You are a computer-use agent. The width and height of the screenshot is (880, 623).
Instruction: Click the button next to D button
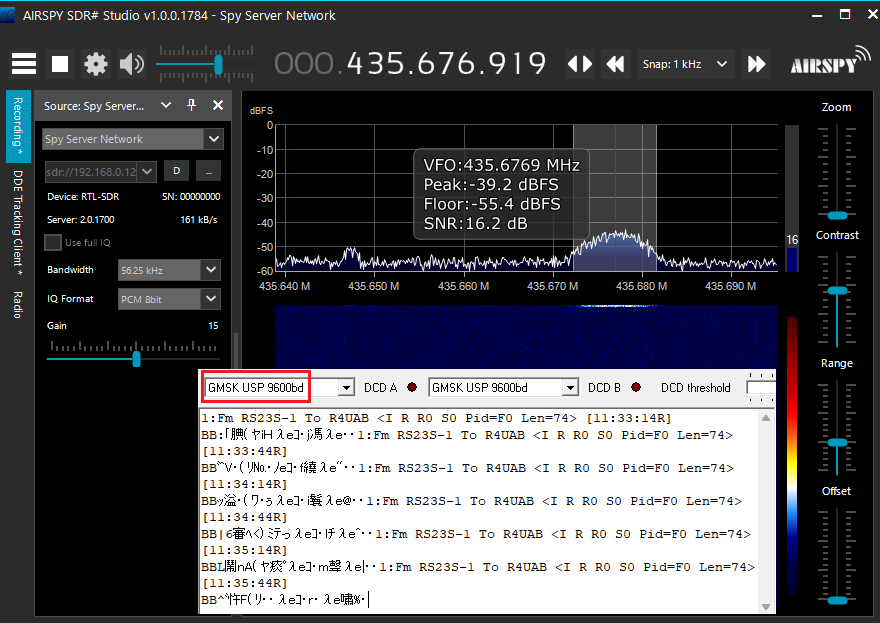click(209, 171)
